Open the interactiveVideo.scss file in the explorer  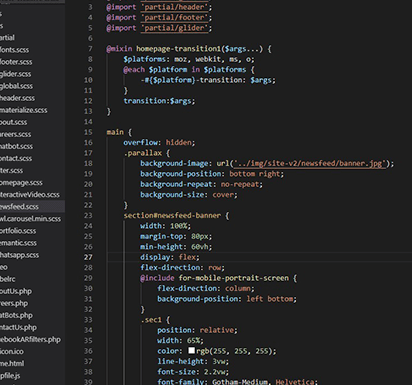30,195
